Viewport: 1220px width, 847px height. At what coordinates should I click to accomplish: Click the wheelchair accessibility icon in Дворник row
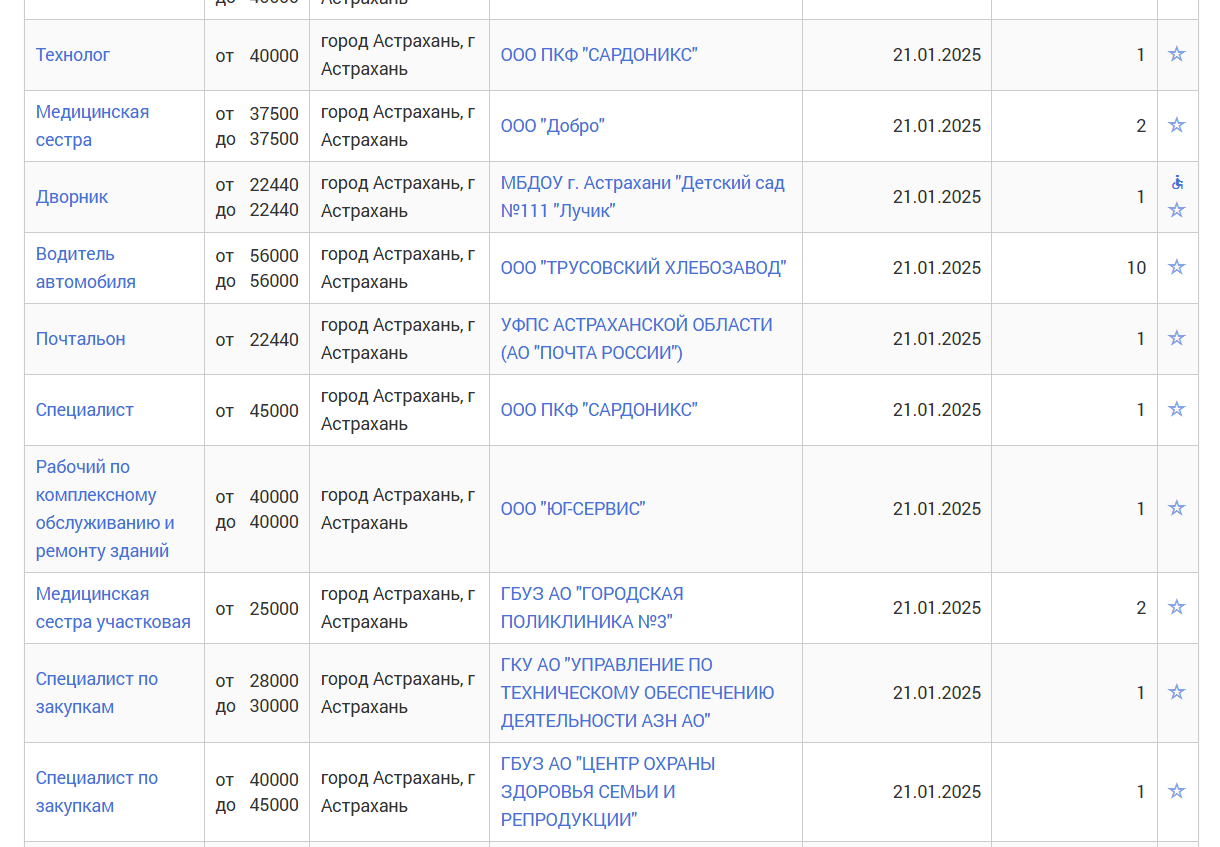pyautogui.click(x=1177, y=182)
